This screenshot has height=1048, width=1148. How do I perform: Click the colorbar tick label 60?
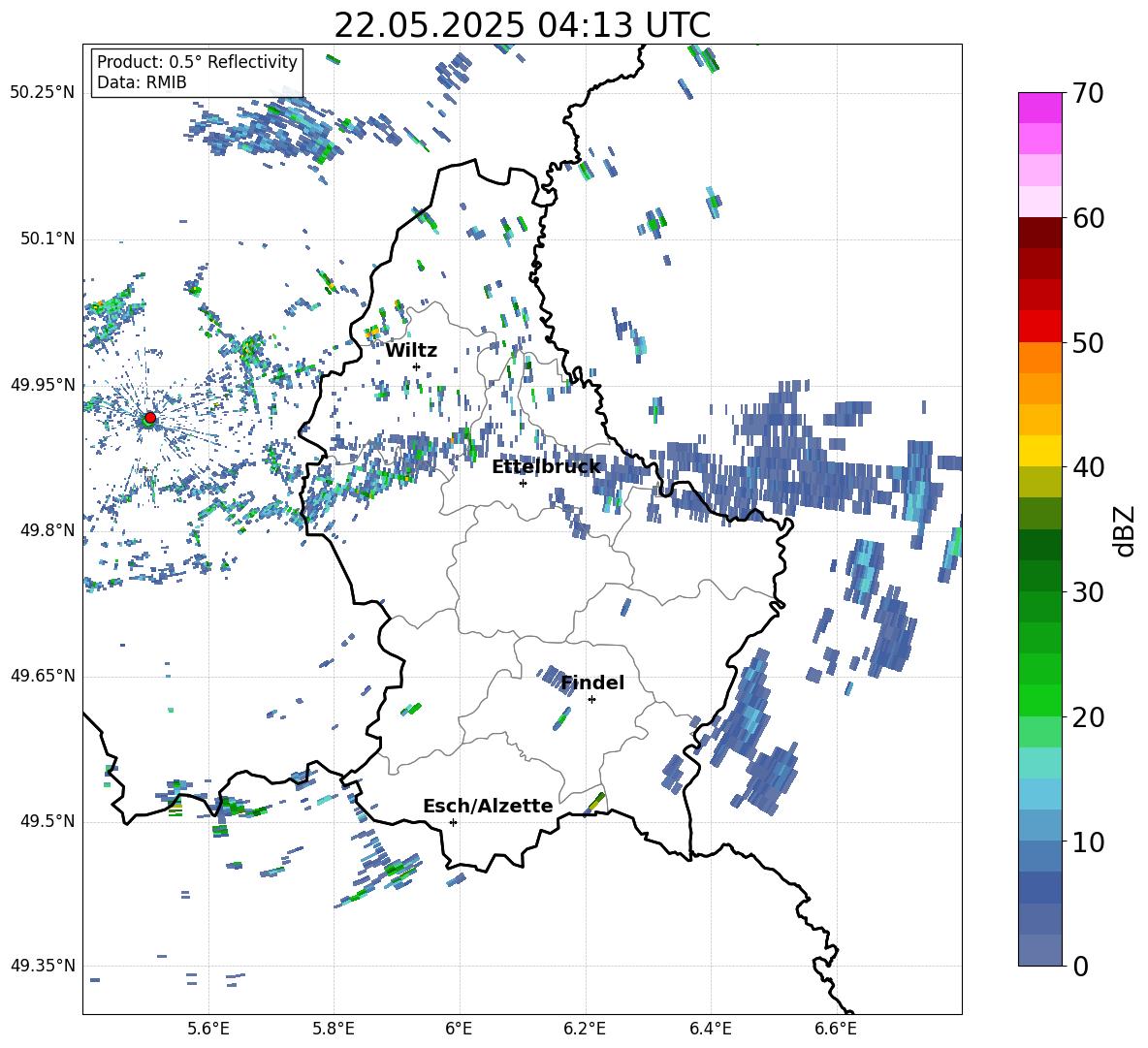pyautogui.click(x=1088, y=218)
